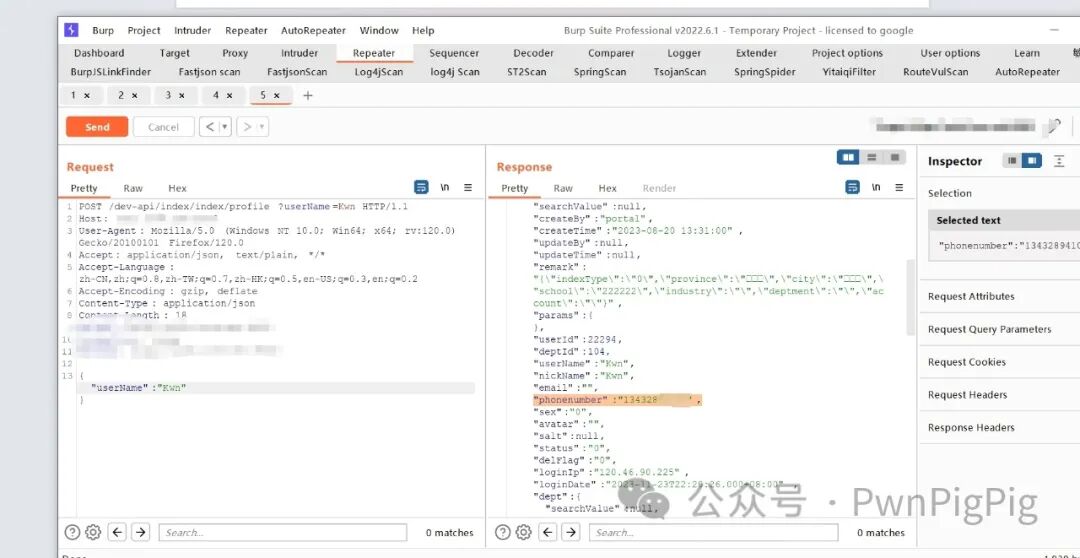Open the RouteVulScan extension tab
1080x558 pixels.
pyautogui.click(x=935, y=72)
